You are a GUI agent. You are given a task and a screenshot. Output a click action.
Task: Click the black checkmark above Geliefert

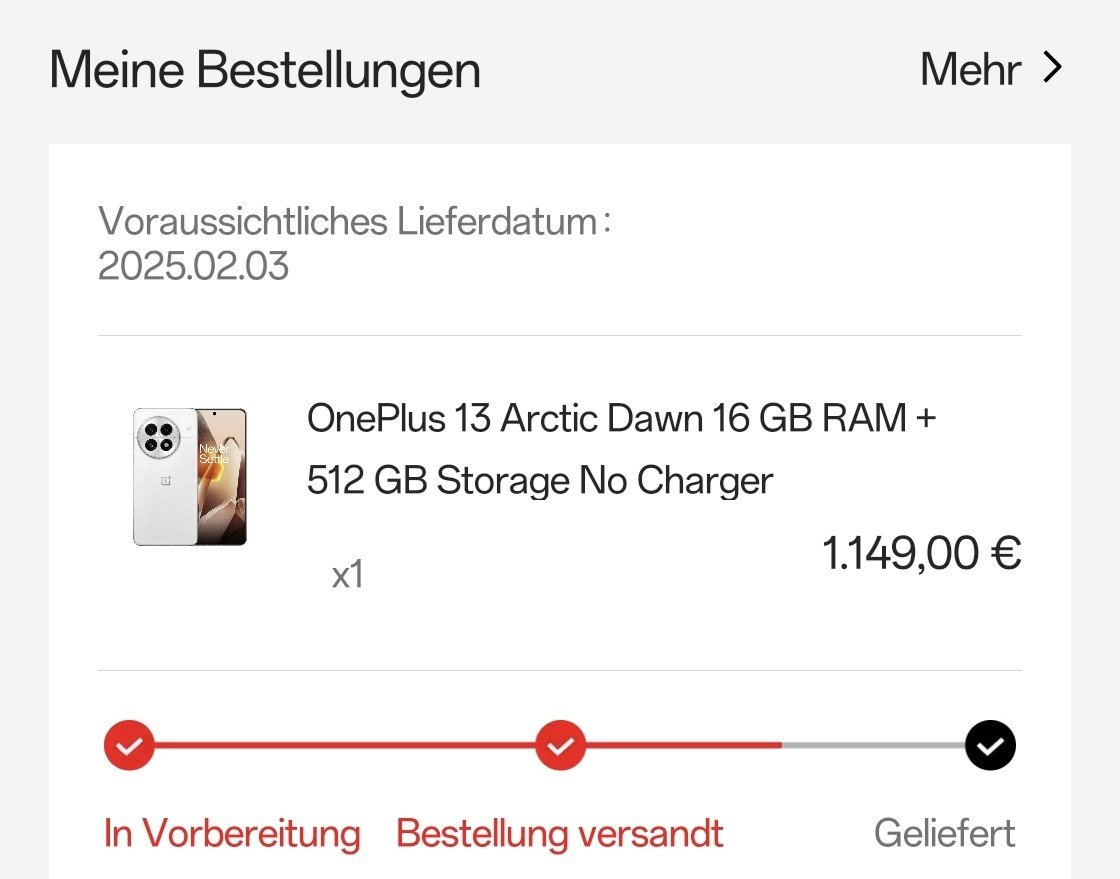[990, 745]
